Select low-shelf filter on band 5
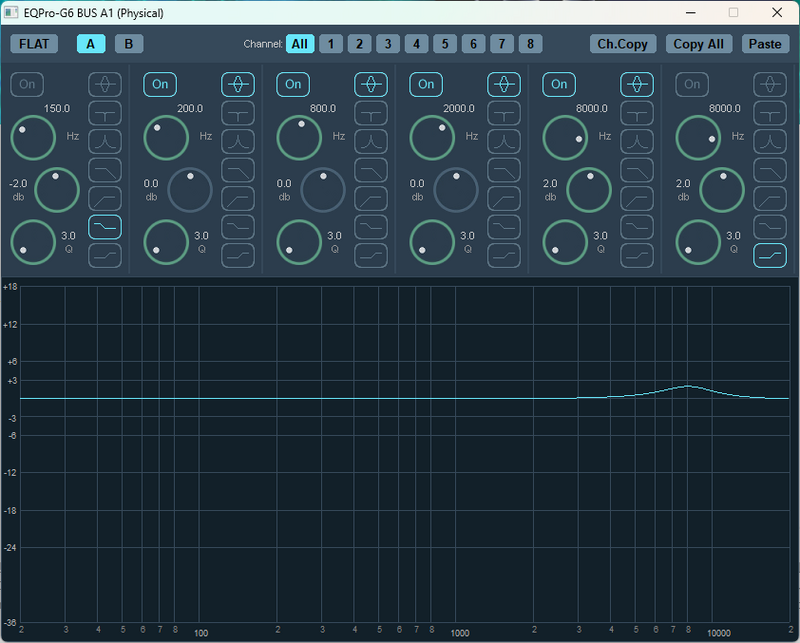The height and width of the screenshot is (643, 800). click(637, 227)
